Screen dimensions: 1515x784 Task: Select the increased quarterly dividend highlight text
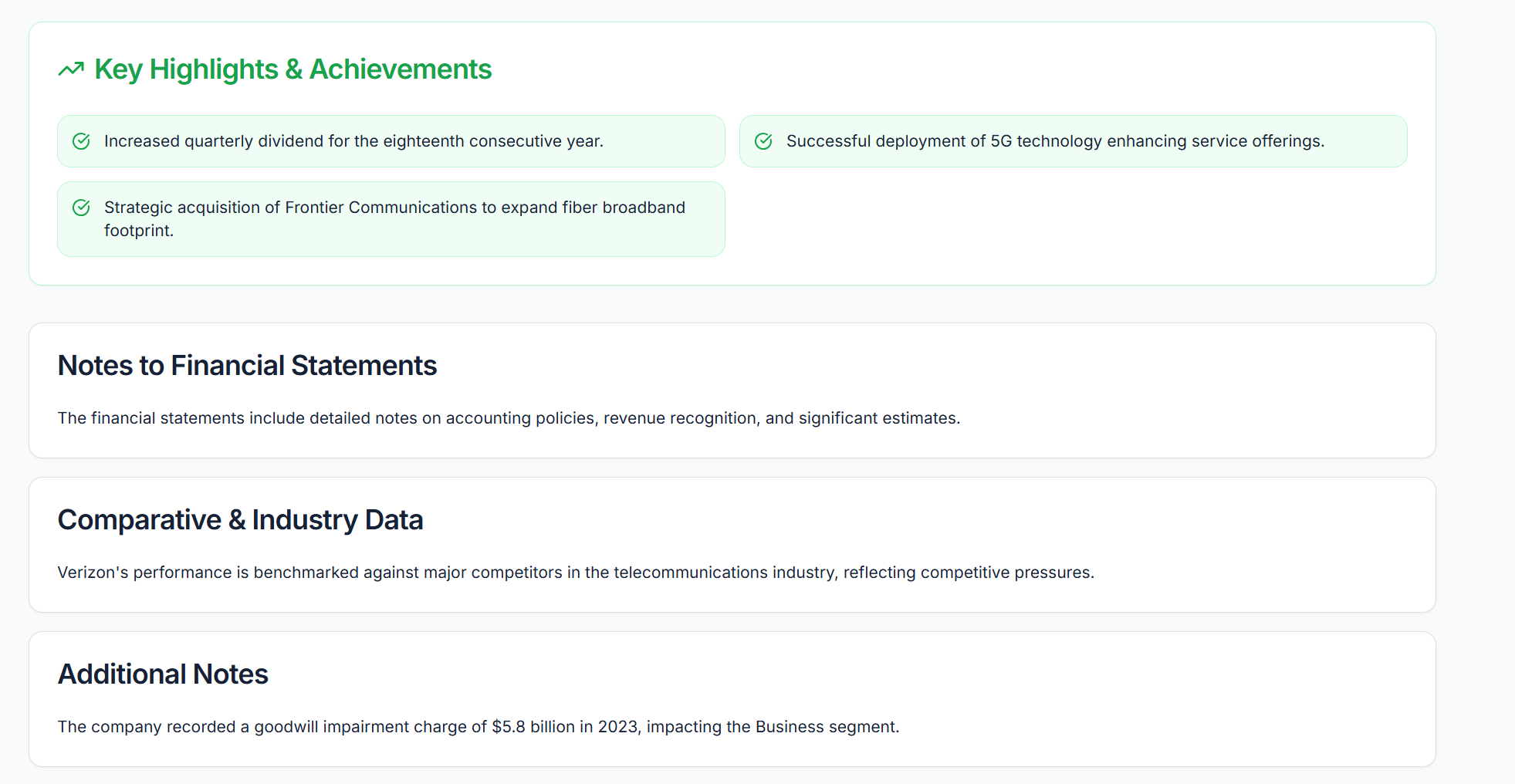pyautogui.click(x=353, y=141)
